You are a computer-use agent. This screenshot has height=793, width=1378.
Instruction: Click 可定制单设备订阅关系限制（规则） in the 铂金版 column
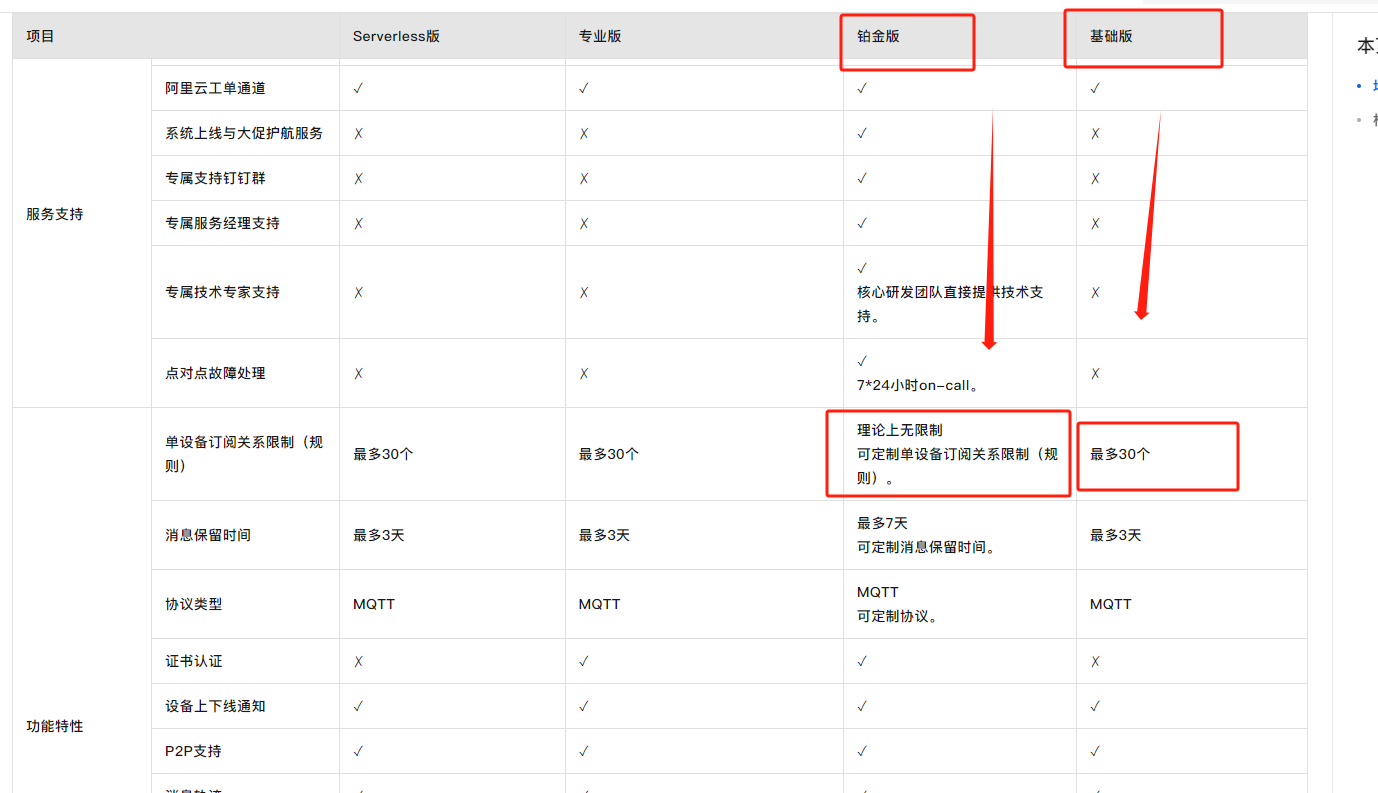(x=957, y=466)
